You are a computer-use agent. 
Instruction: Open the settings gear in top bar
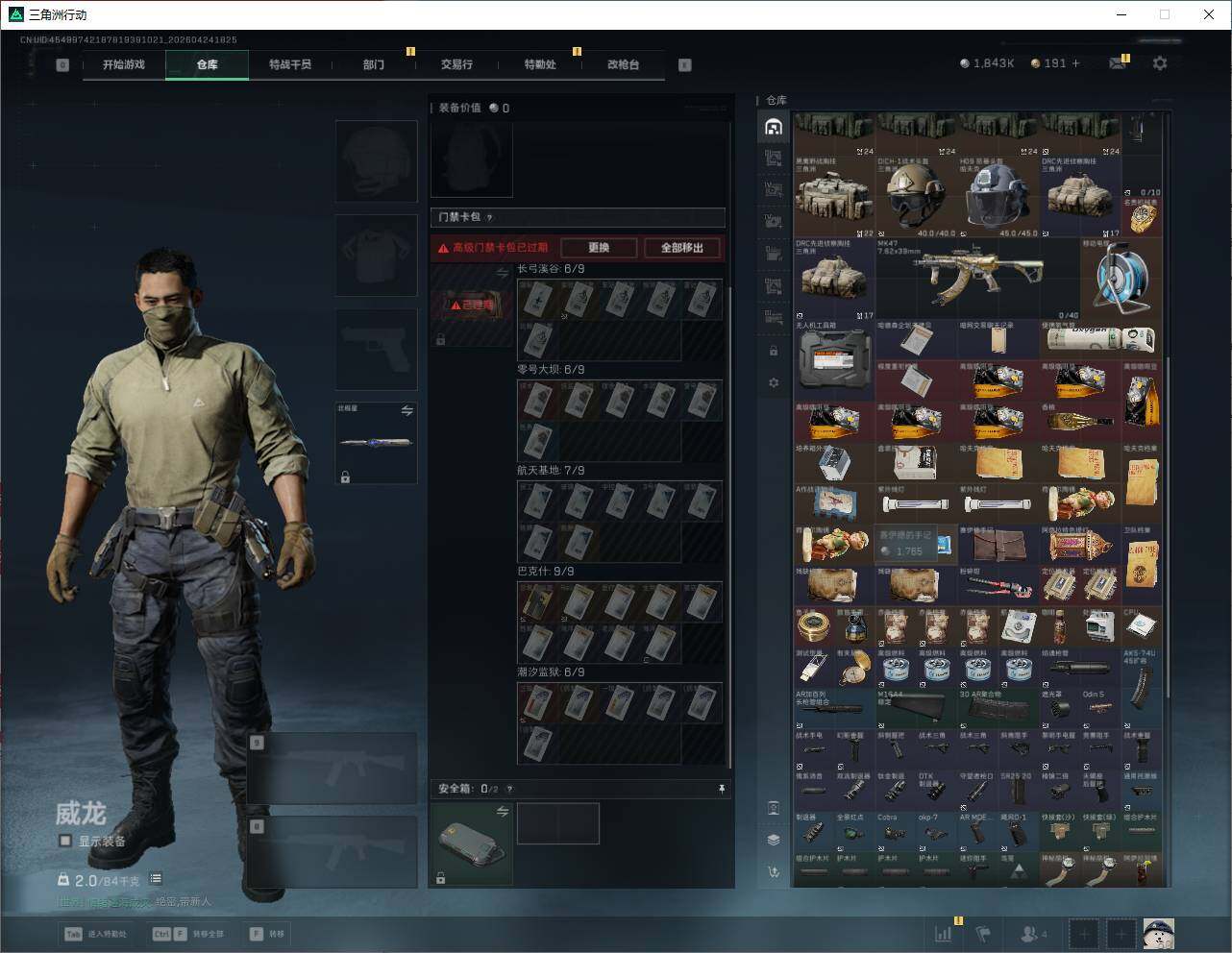pyautogui.click(x=1160, y=63)
